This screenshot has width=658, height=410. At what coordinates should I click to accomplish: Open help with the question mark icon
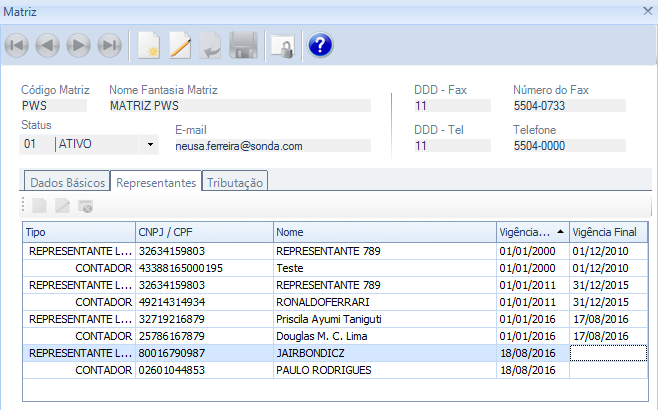pos(320,45)
